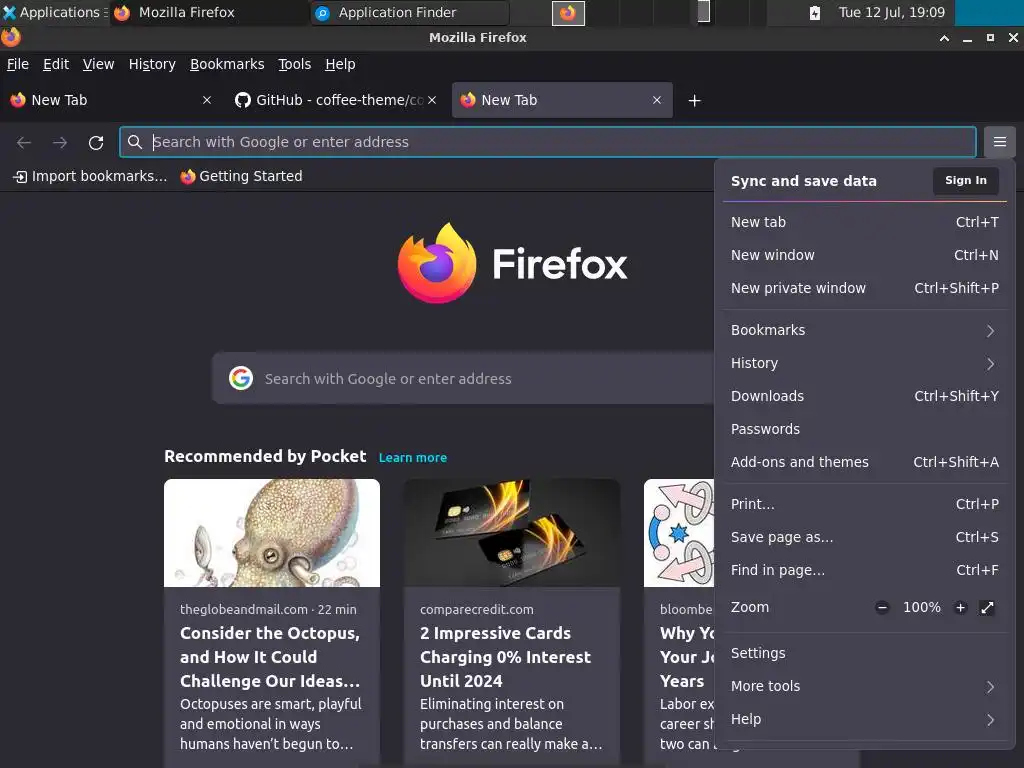Expand the More tools submenu
The width and height of the screenshot is (1024, 768).
point(865,686)
